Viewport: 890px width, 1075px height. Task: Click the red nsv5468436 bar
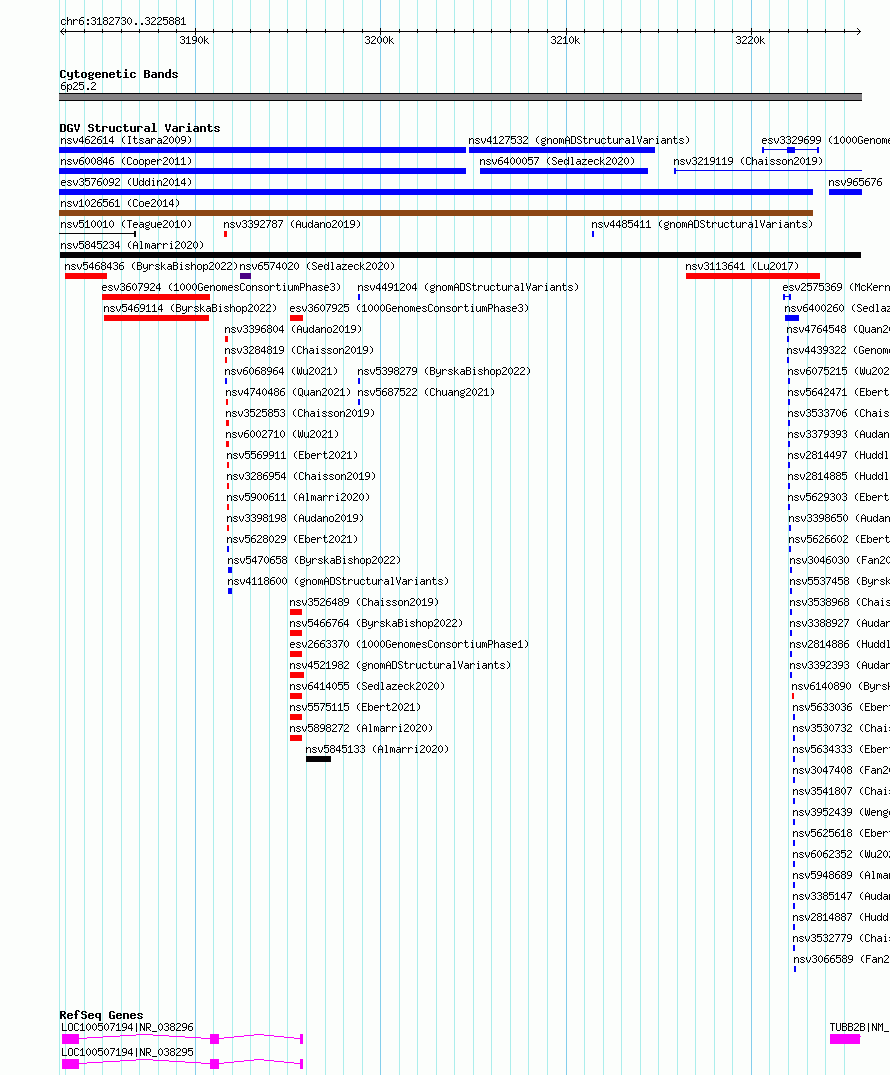(x=86, y=276)
